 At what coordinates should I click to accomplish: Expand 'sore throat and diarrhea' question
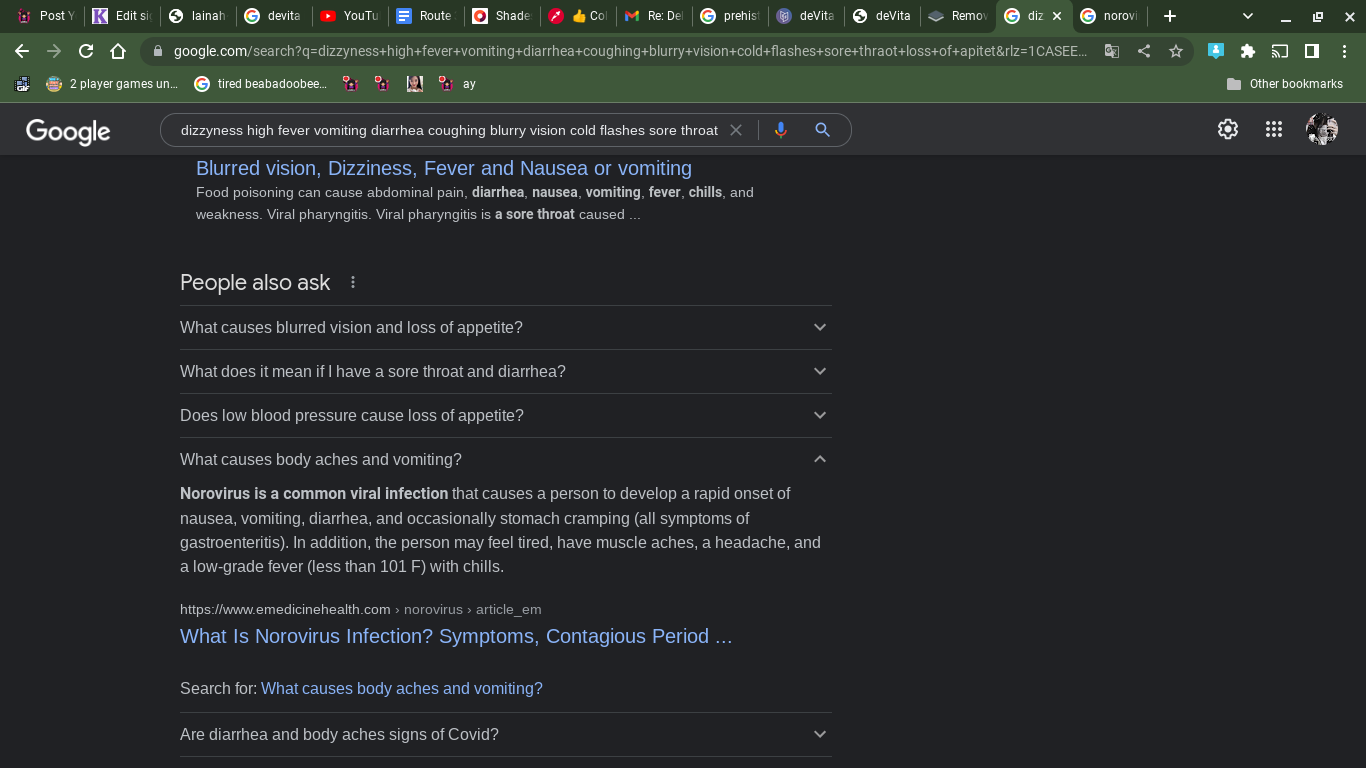point(506,371)
